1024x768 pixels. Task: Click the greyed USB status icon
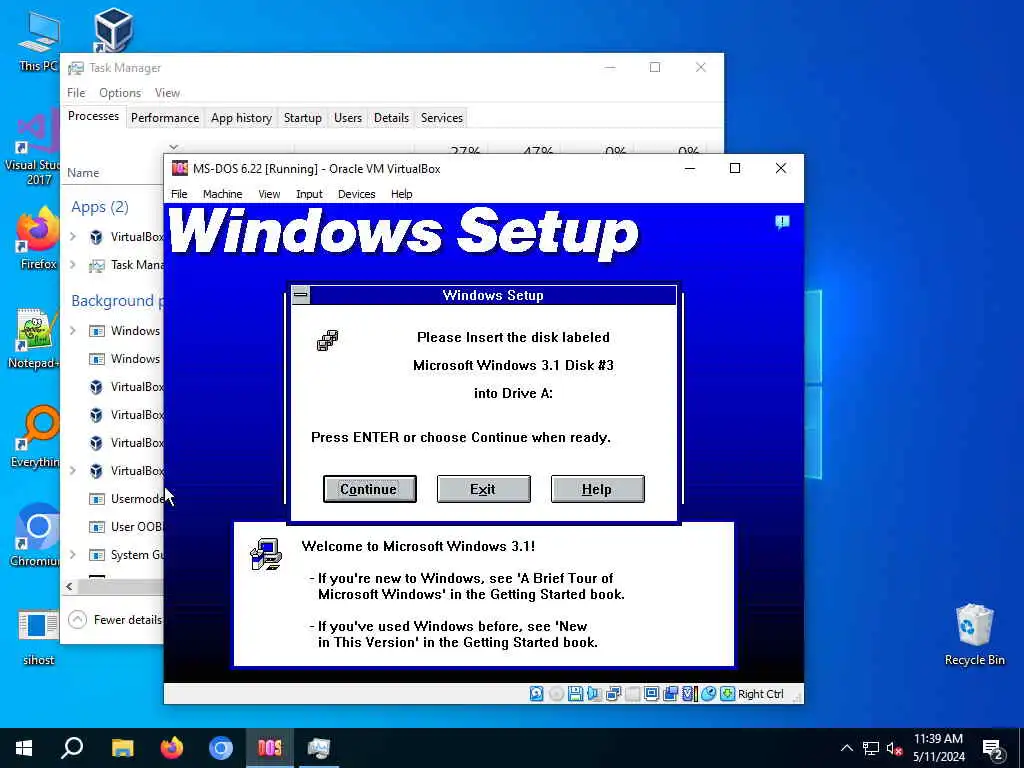click(x=632, y=694)
